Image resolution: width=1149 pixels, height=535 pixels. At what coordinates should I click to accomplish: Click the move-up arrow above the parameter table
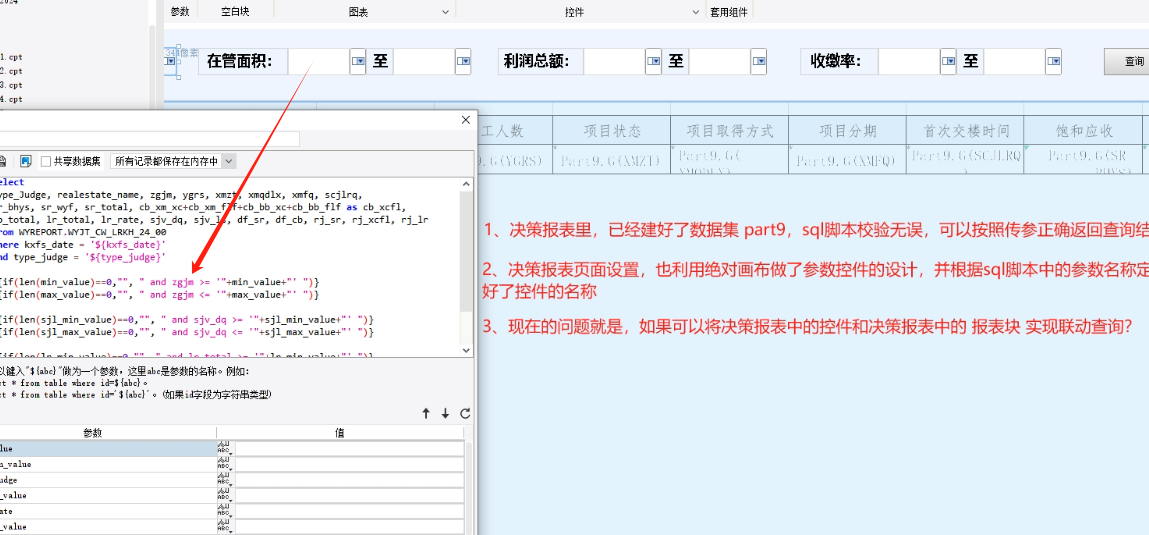[x=426, y=414]
